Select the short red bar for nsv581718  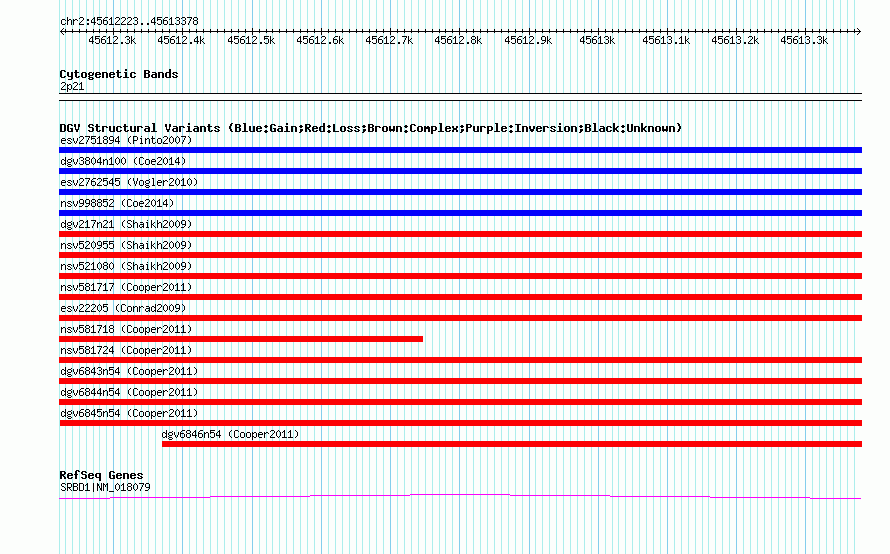tap(241, 339)
